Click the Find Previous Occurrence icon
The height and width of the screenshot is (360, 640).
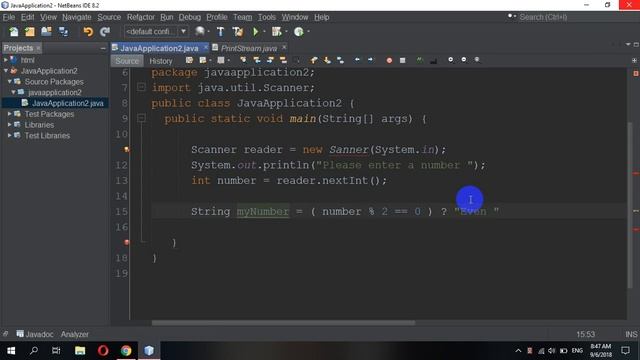pyautogui.click(x=257, y=60)
